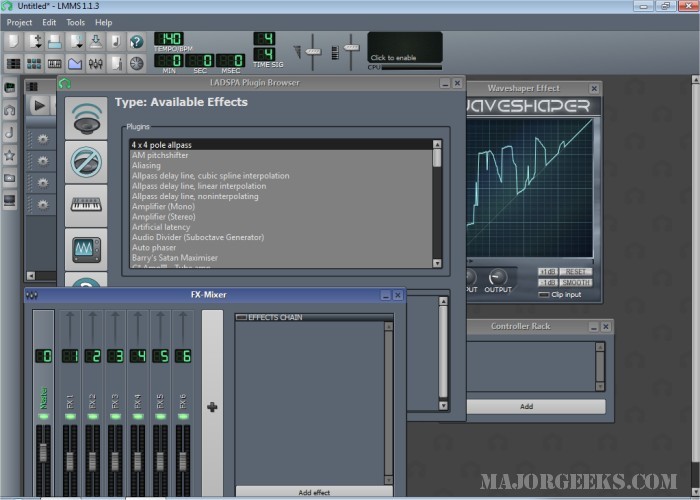The height and width of the screenshot is (500, 700).
Task: Mute the Master channel LED
Action: coord(43,417)
